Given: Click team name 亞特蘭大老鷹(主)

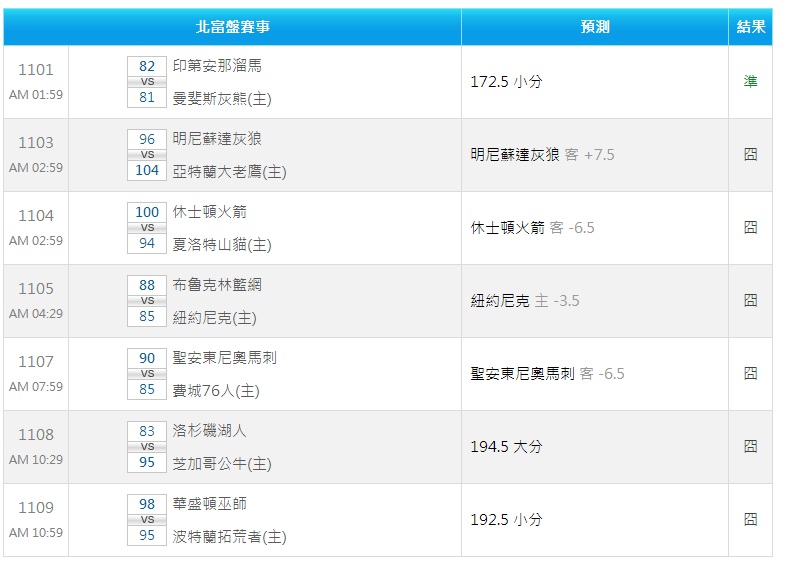Looking at the screenshot, I should [x=229, y=172].
